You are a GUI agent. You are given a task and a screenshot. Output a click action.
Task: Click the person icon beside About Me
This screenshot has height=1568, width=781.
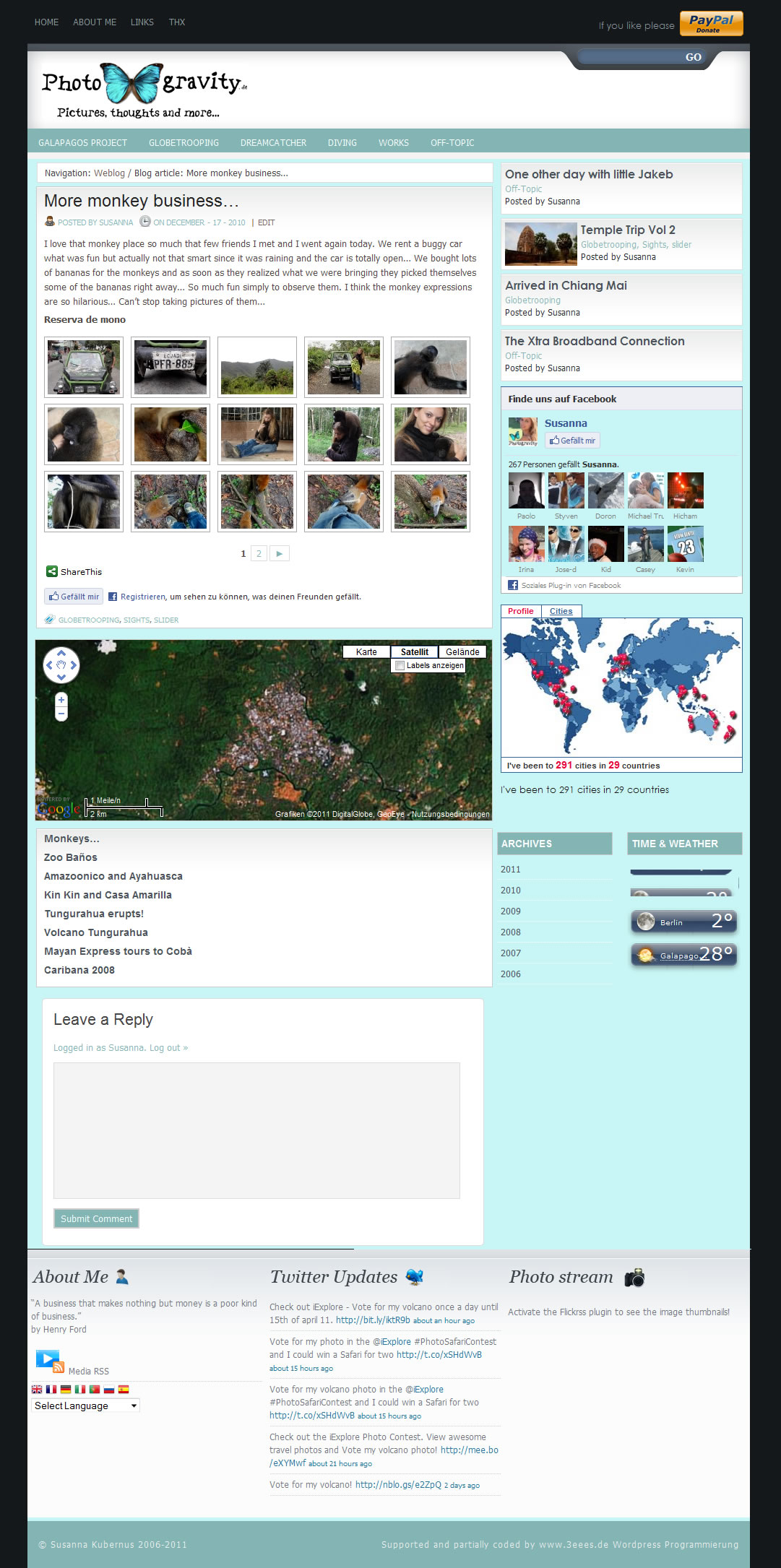pyautogui.click(x=122, y=1277)
